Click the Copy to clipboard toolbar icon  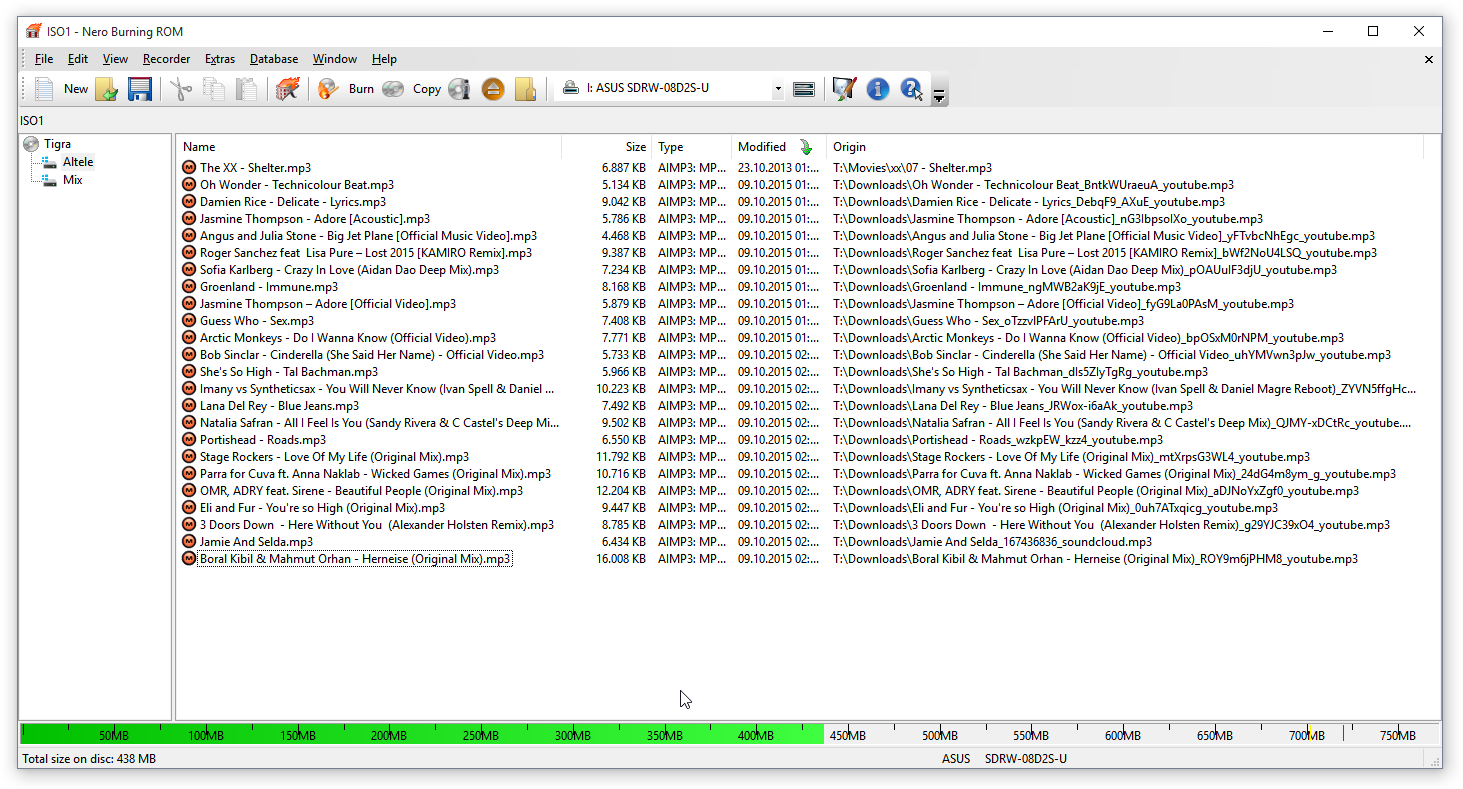[213, 89]
